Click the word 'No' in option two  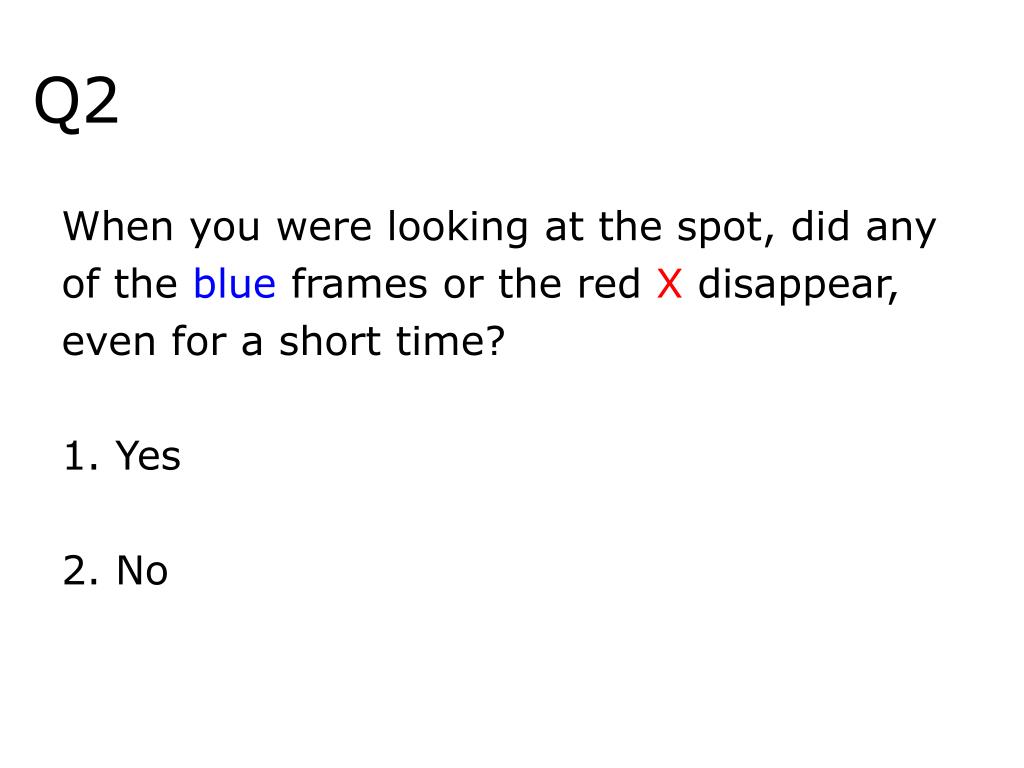point(142,570)
